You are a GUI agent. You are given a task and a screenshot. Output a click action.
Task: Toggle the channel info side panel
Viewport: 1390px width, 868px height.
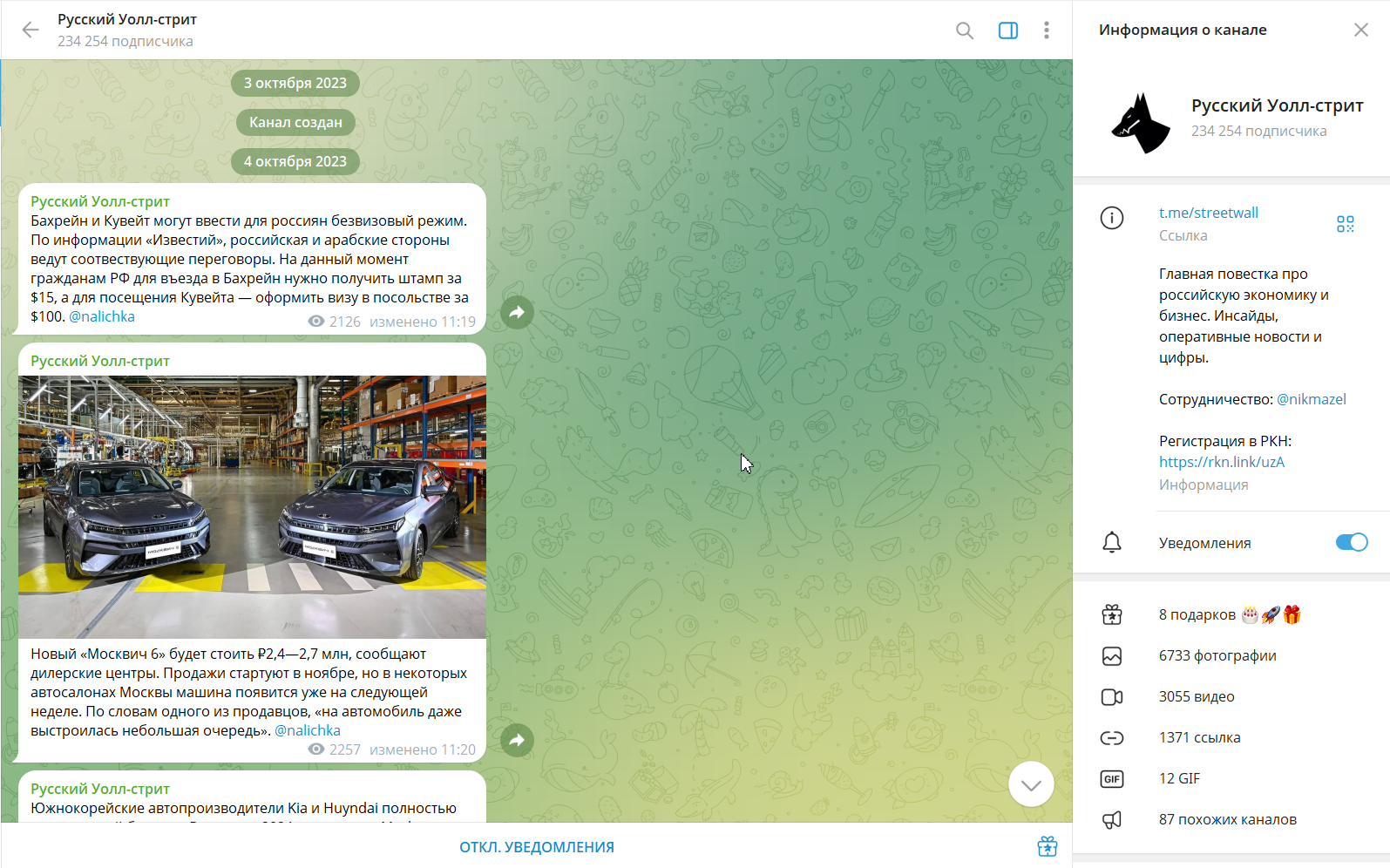point(1007,31)
